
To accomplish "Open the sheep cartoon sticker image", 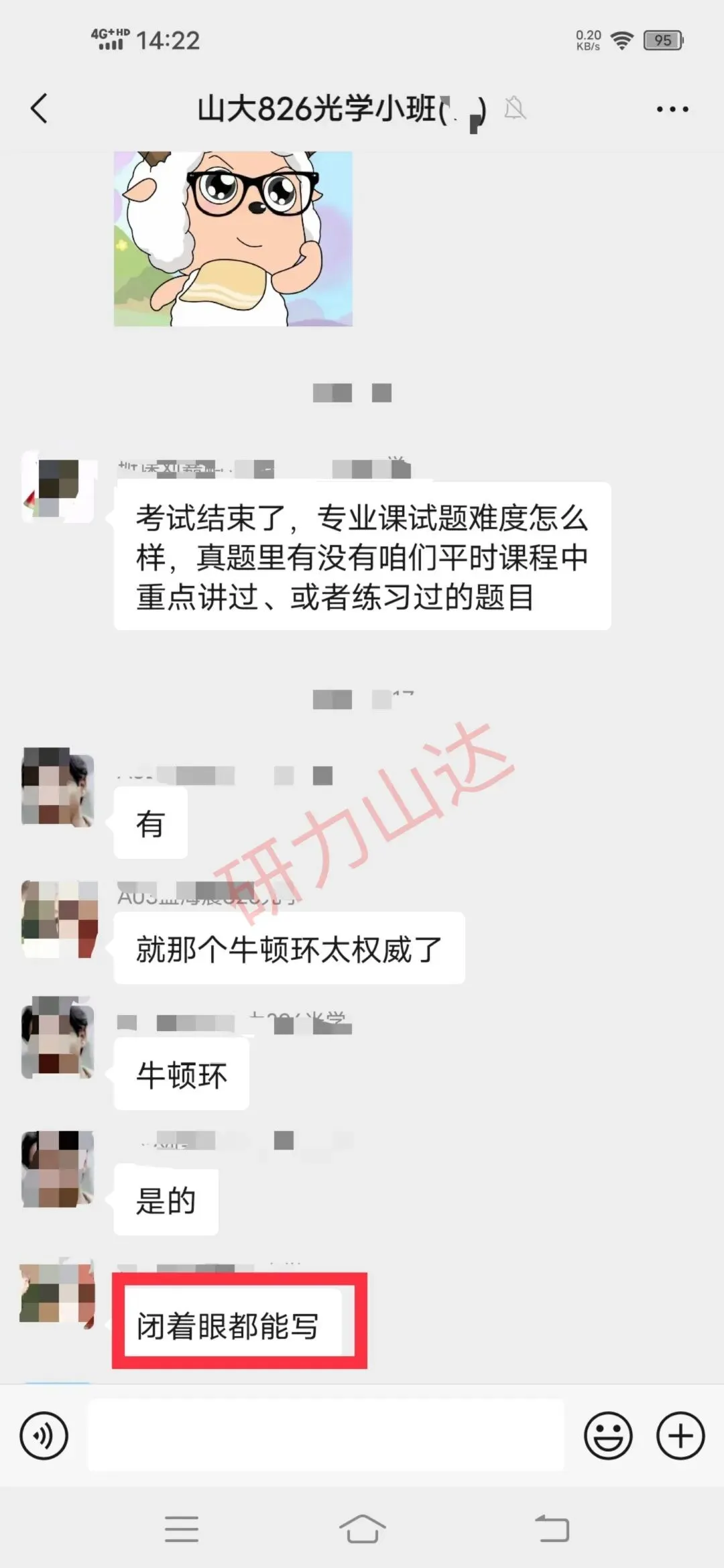I will (233, 239).
